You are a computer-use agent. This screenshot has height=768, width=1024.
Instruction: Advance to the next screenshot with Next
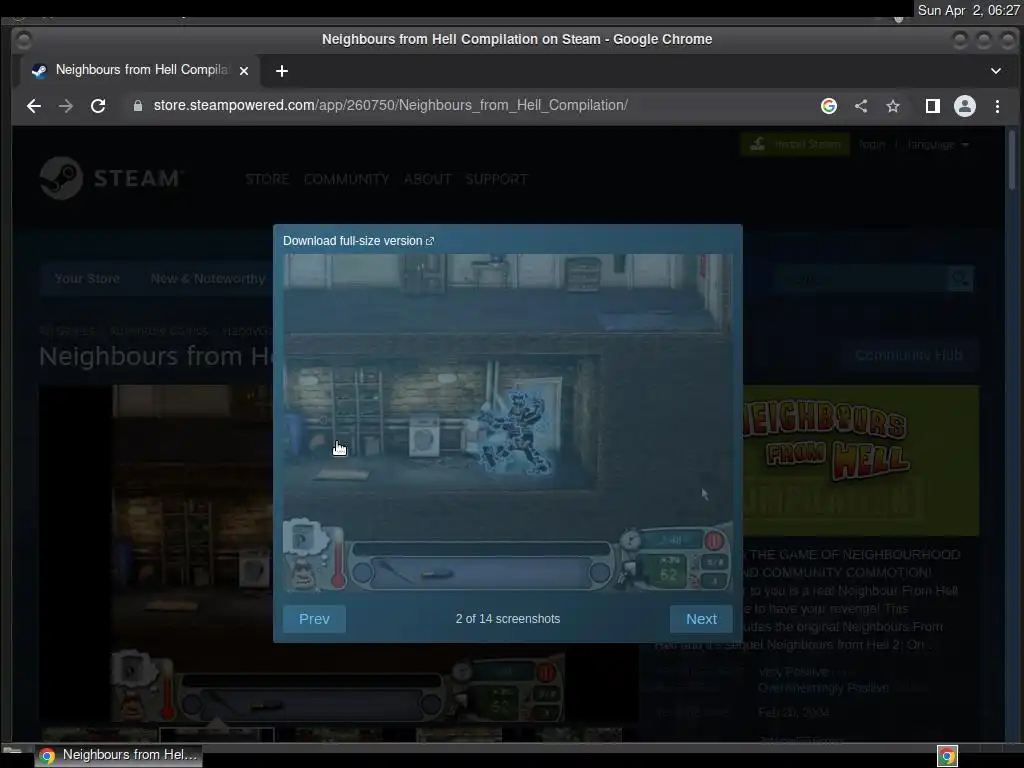coord(701,618)
